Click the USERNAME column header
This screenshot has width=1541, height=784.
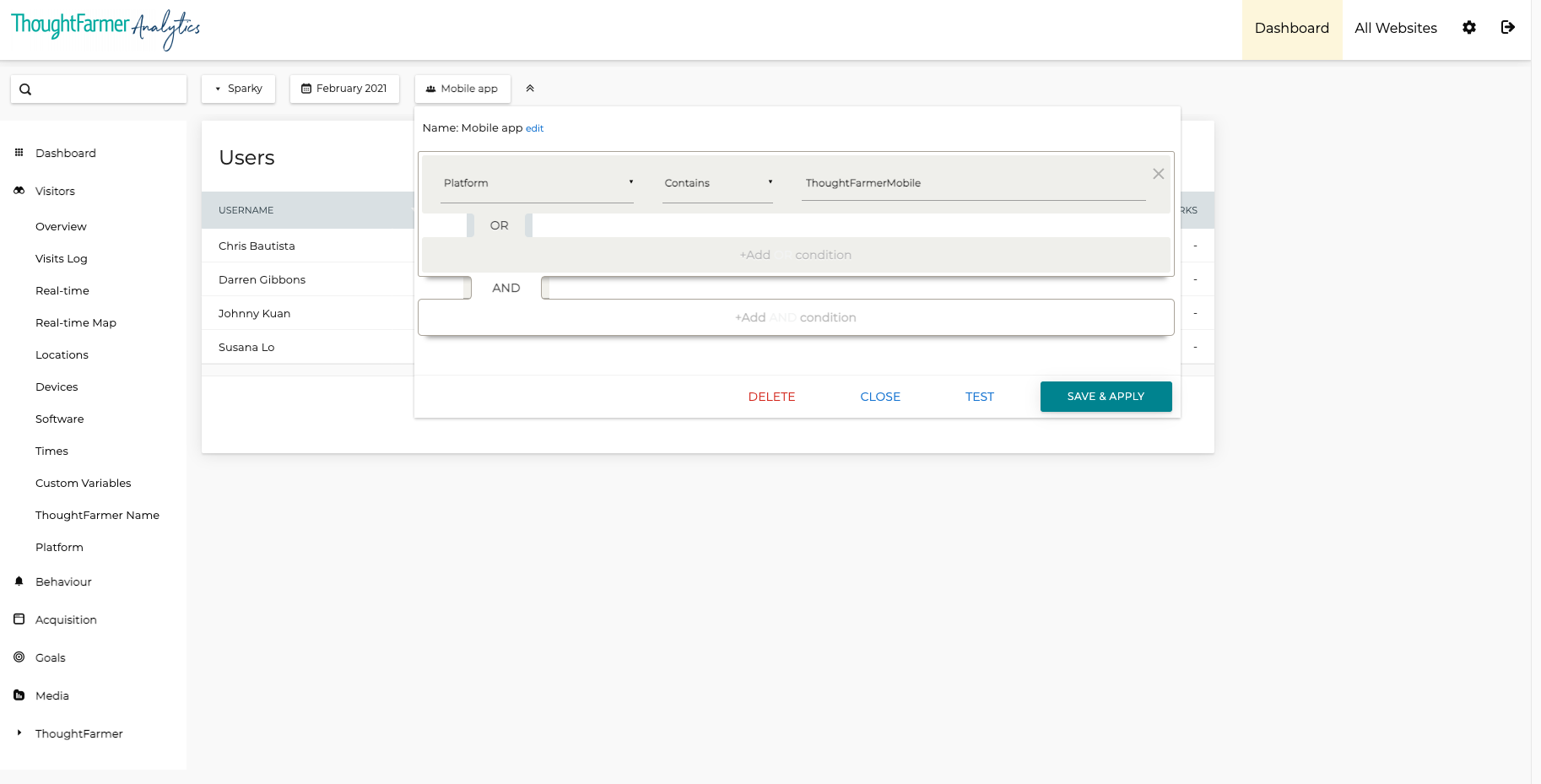pos(246,210)
